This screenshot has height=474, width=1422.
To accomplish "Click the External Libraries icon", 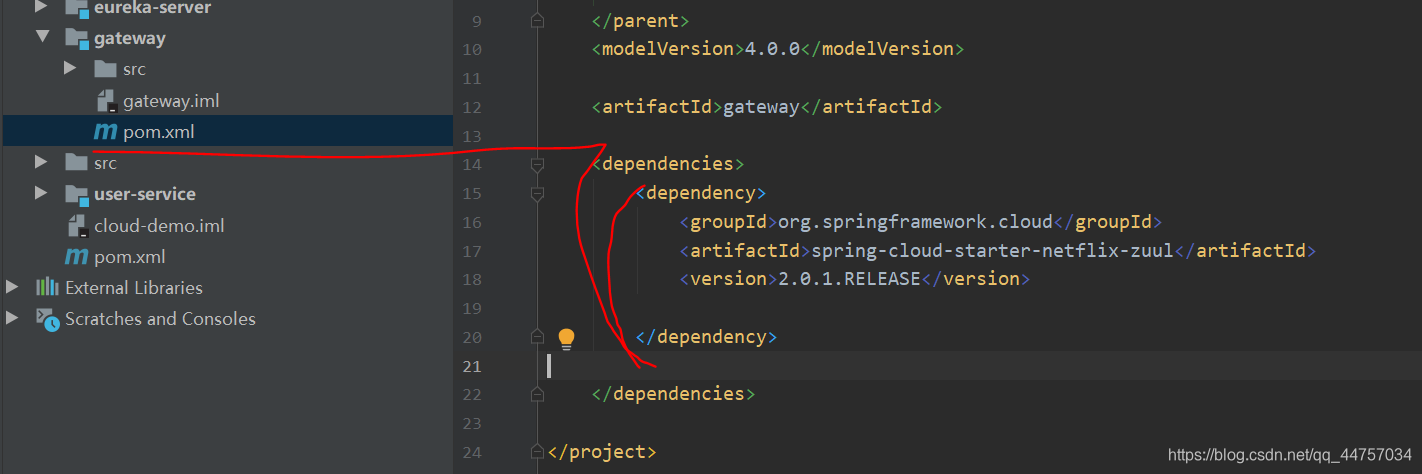I will click(x=47, y=287).
